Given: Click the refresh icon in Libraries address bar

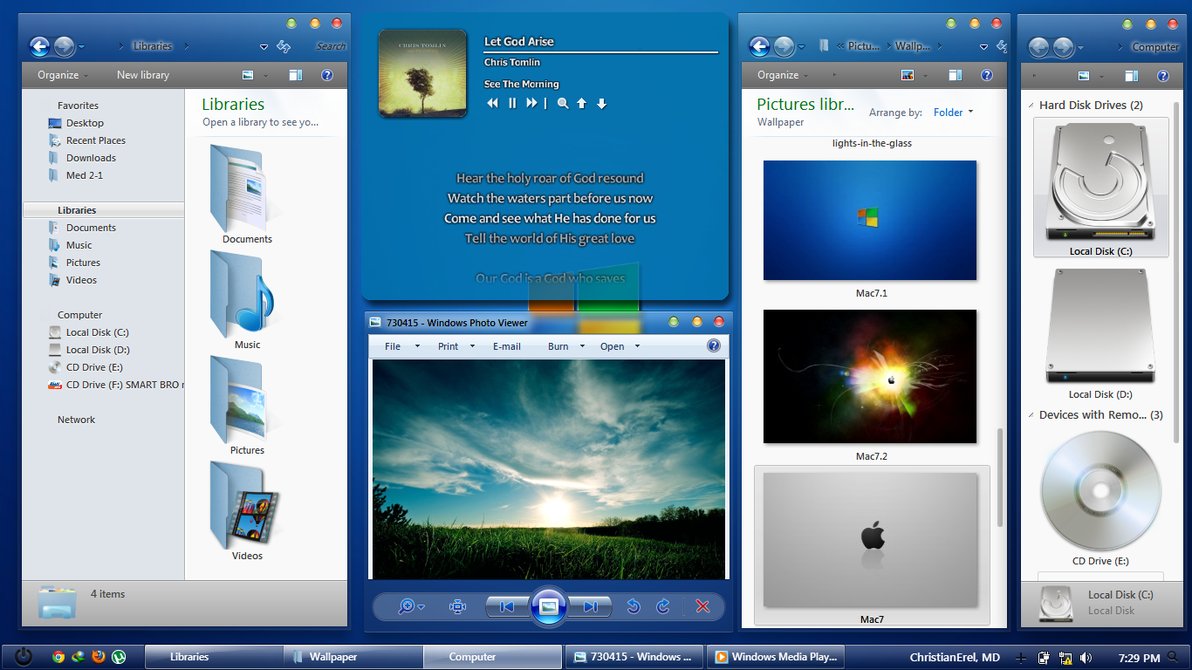Looking at the screenshot, I should 284,46.
